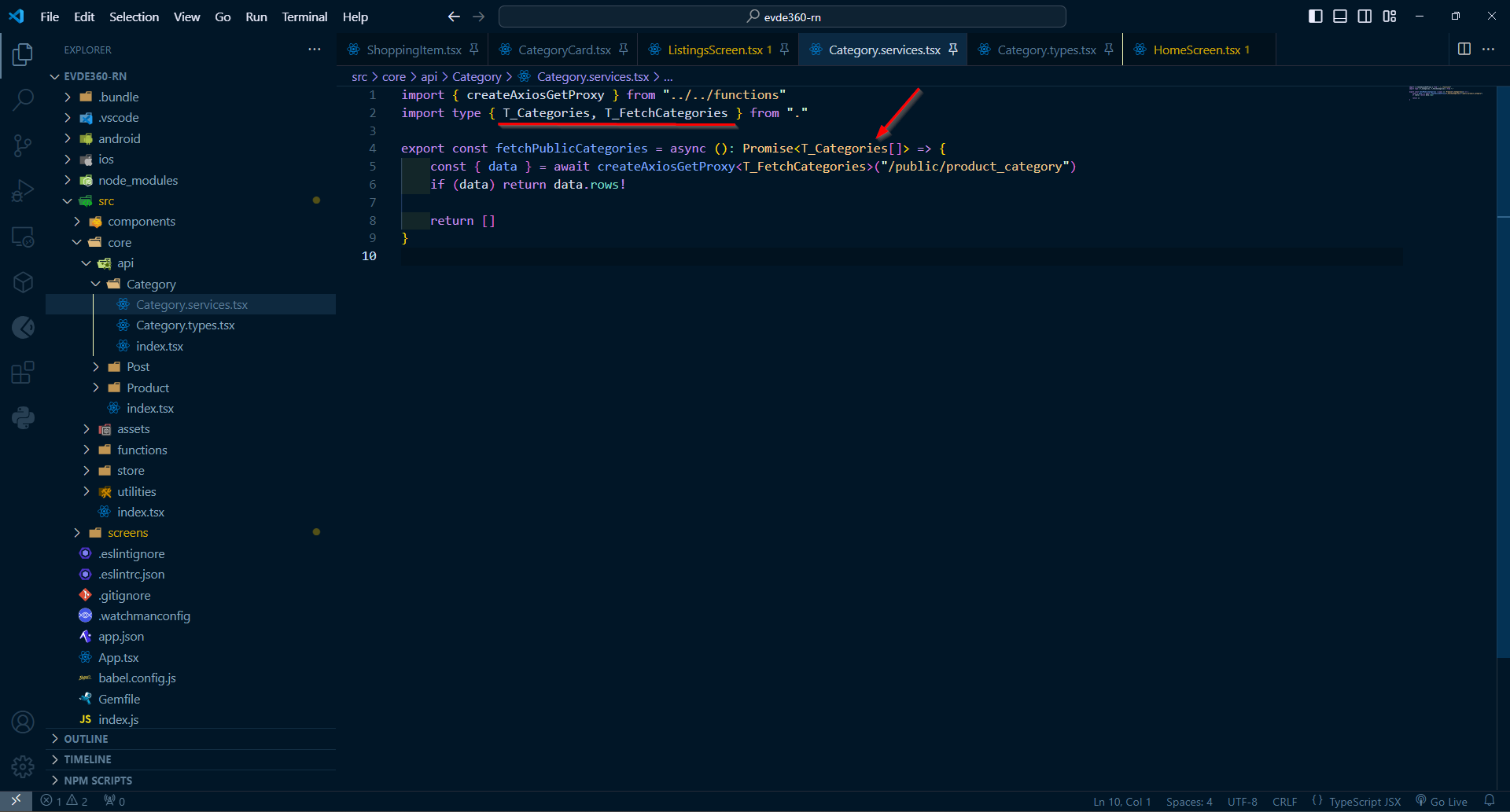
Task: Open the Manage settings gear
Action: point(23,766)
